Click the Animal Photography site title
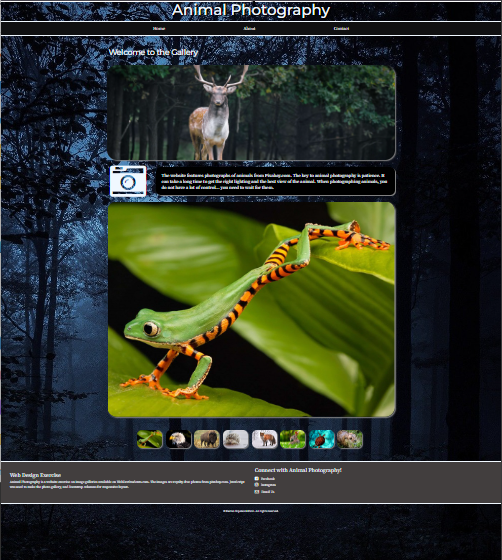 [251, 10]
